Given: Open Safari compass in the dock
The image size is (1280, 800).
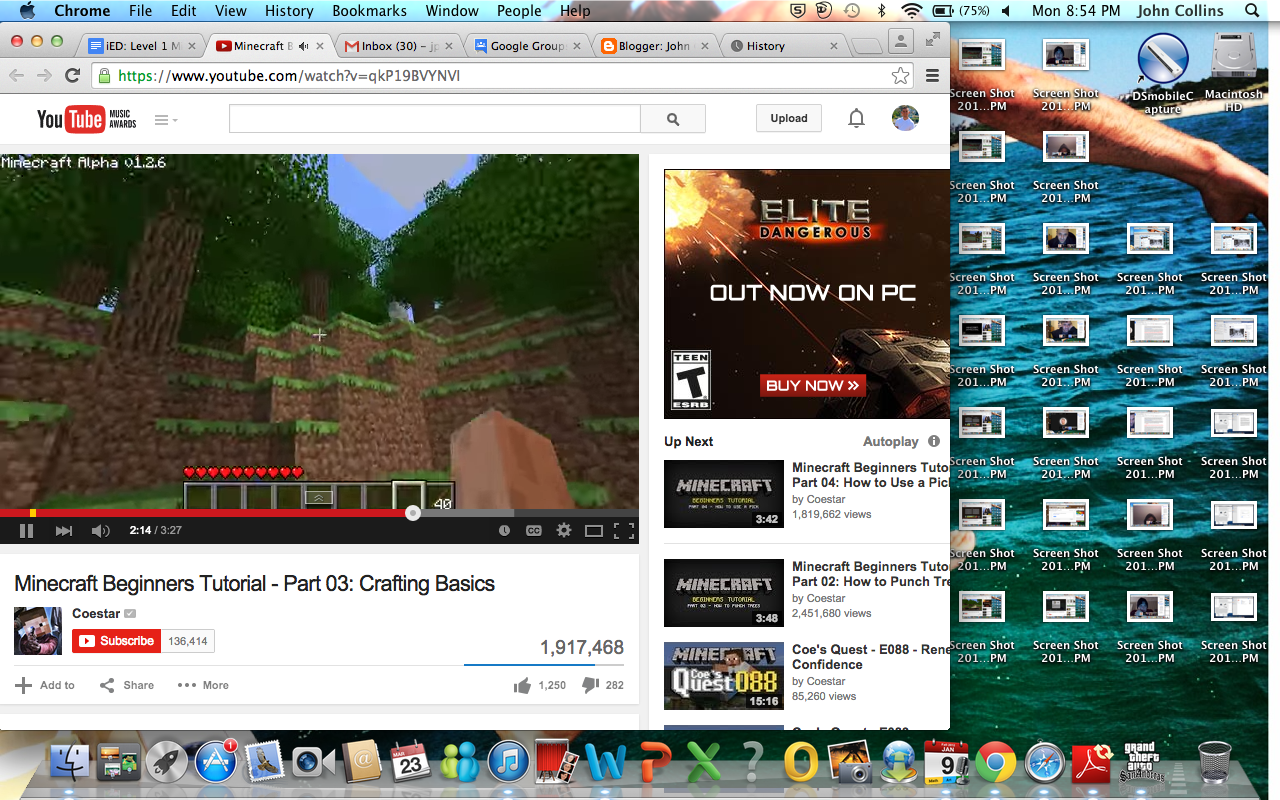Looking at the screenshot, I should [1045, 764].
